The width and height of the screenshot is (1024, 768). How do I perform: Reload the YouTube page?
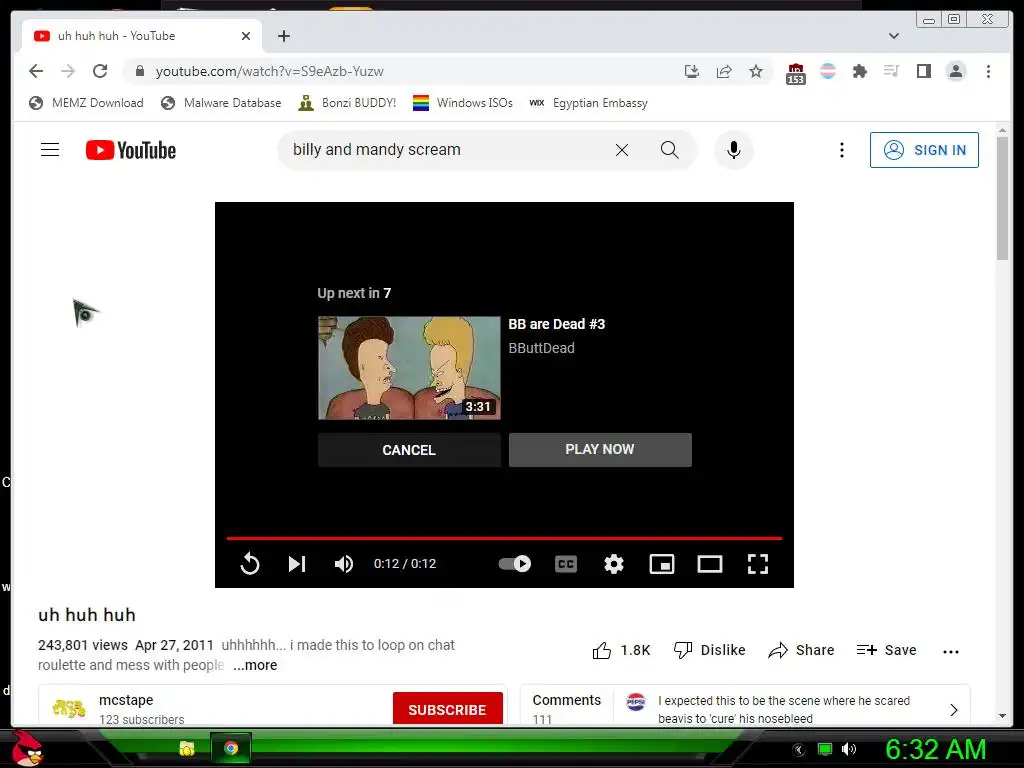pyautogui.click(x=100, y=71)
